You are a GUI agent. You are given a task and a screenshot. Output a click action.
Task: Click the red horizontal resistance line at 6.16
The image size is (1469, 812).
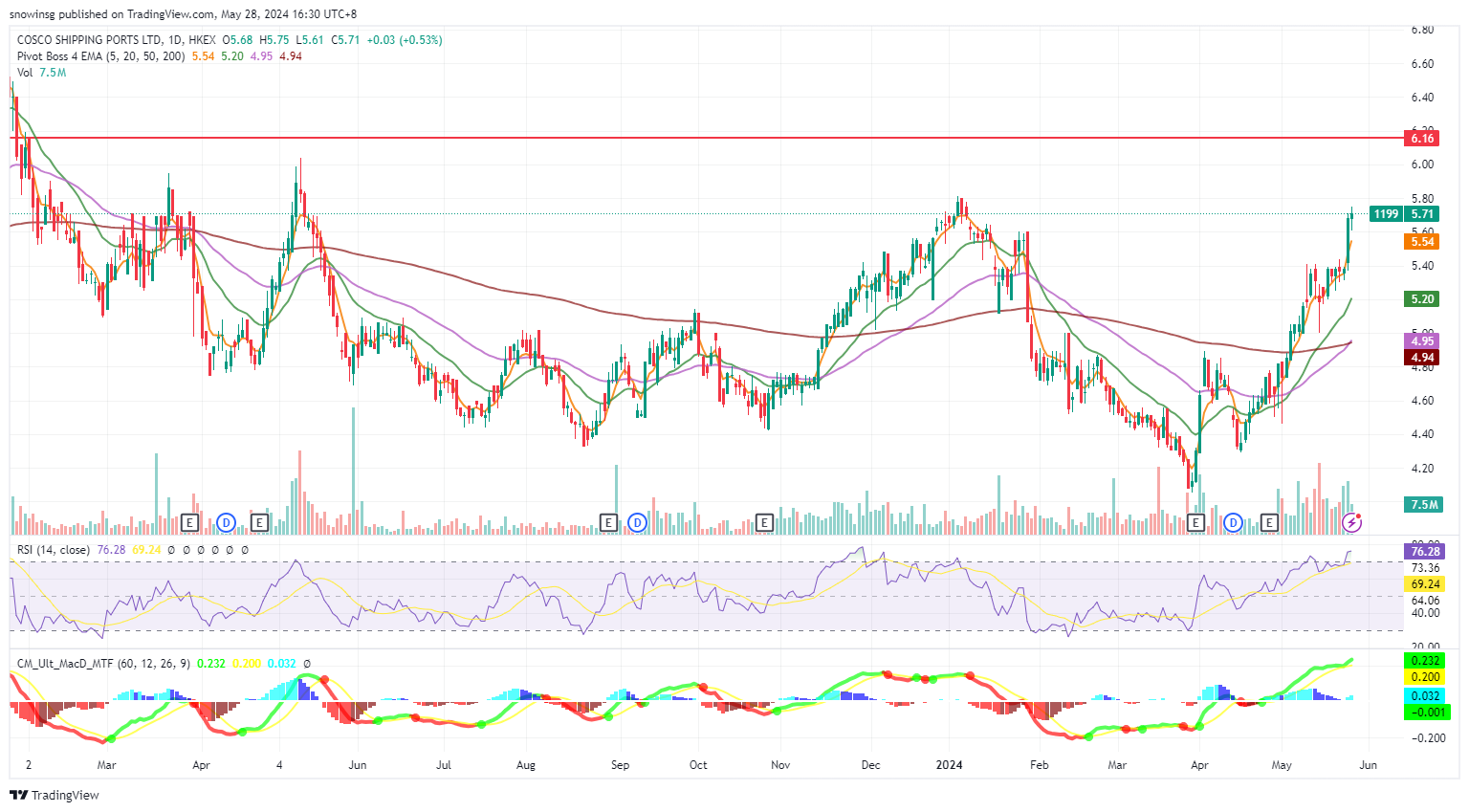pyautogui.click(x=706, y=138)
